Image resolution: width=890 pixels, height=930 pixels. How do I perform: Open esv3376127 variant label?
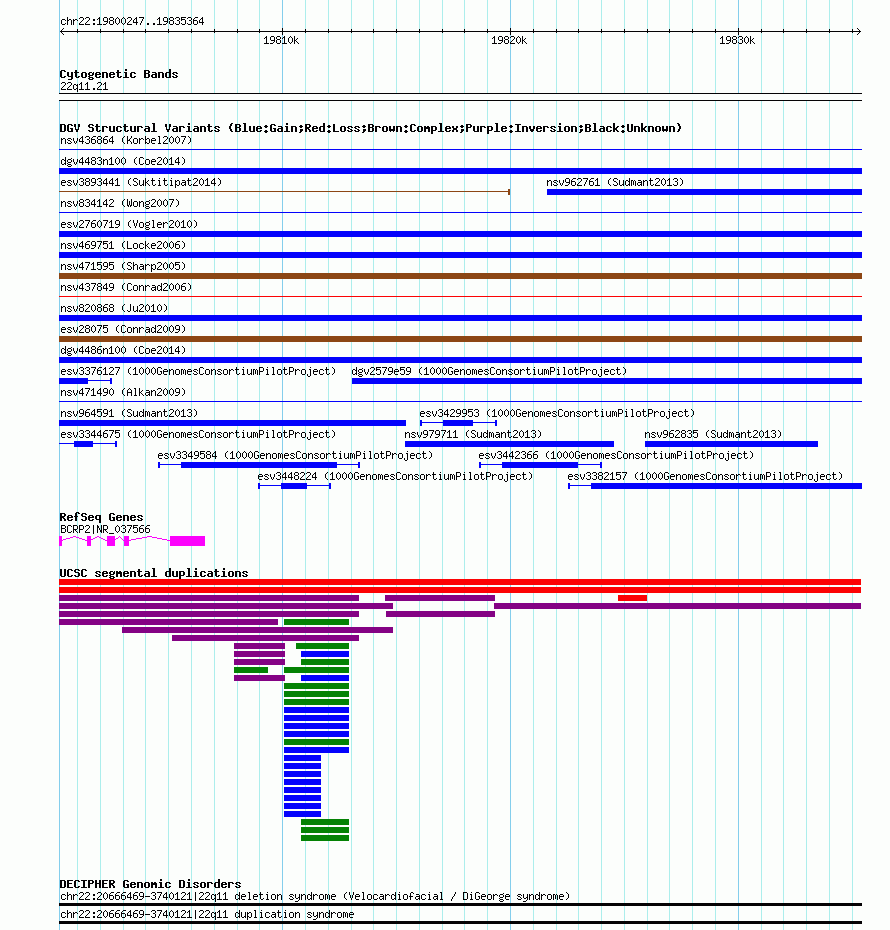(197, 371)
